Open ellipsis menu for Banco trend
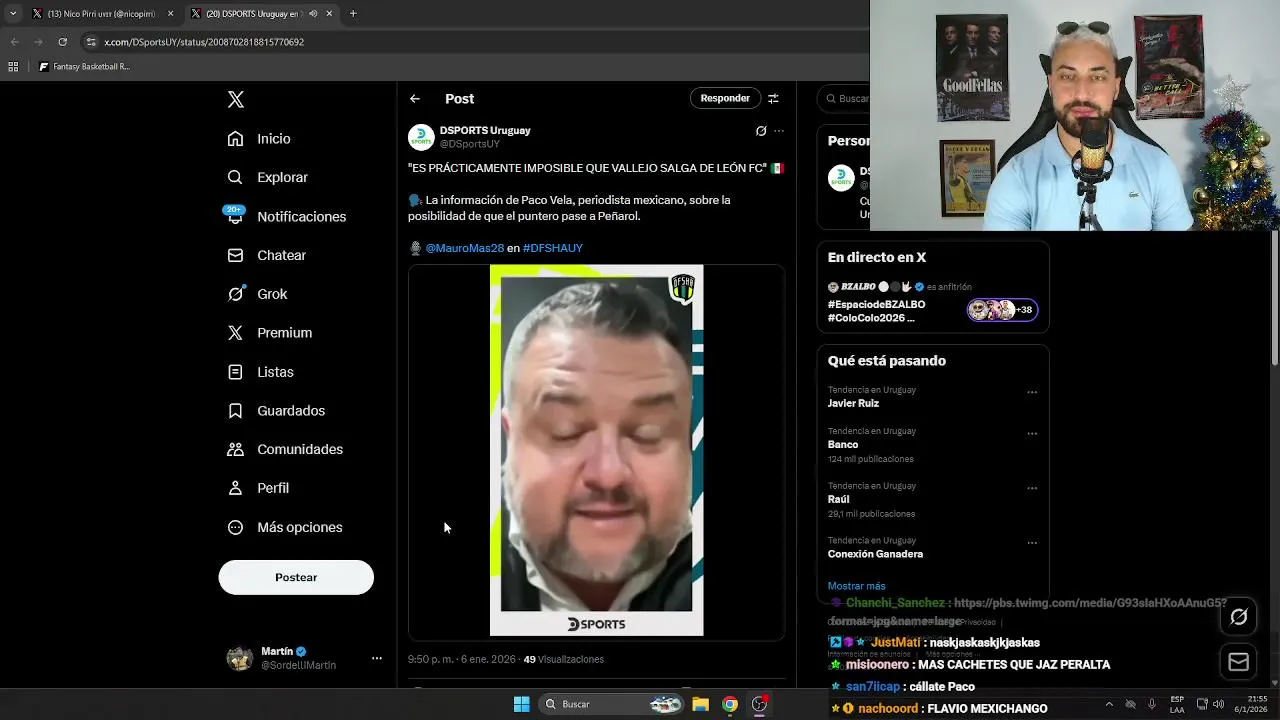Screen dimensions: 1280x720 pos(1032,434)
